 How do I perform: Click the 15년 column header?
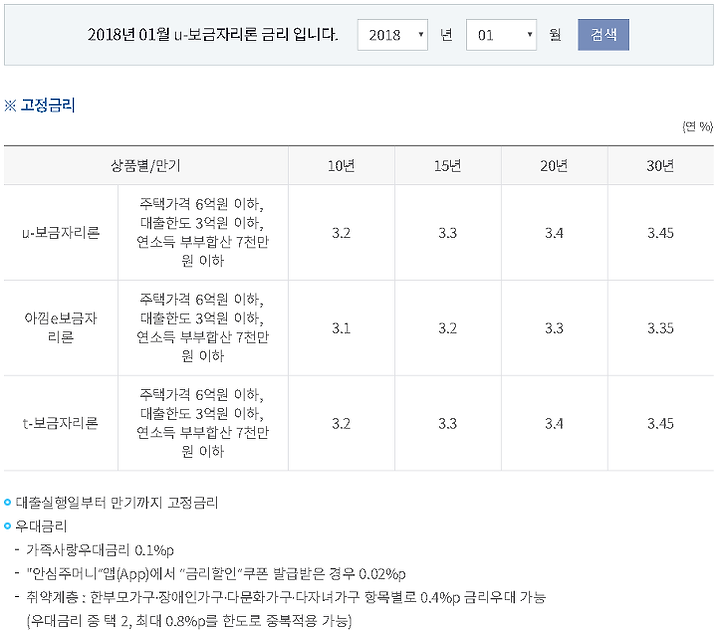point(448,166)
